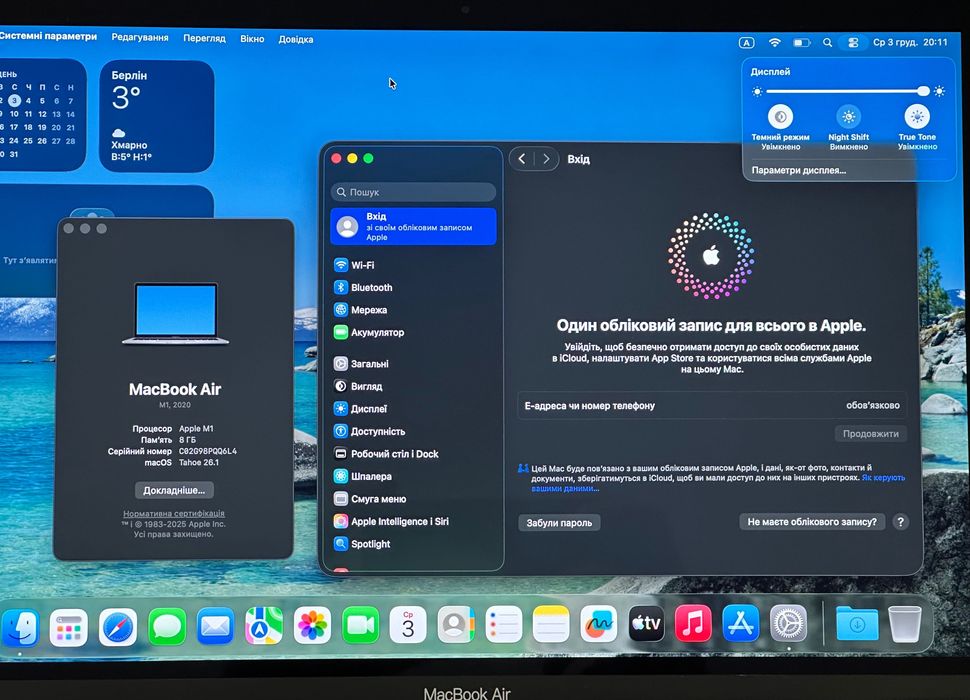
Task: Launch Freeform from the Dock
Action: [598, 624]
